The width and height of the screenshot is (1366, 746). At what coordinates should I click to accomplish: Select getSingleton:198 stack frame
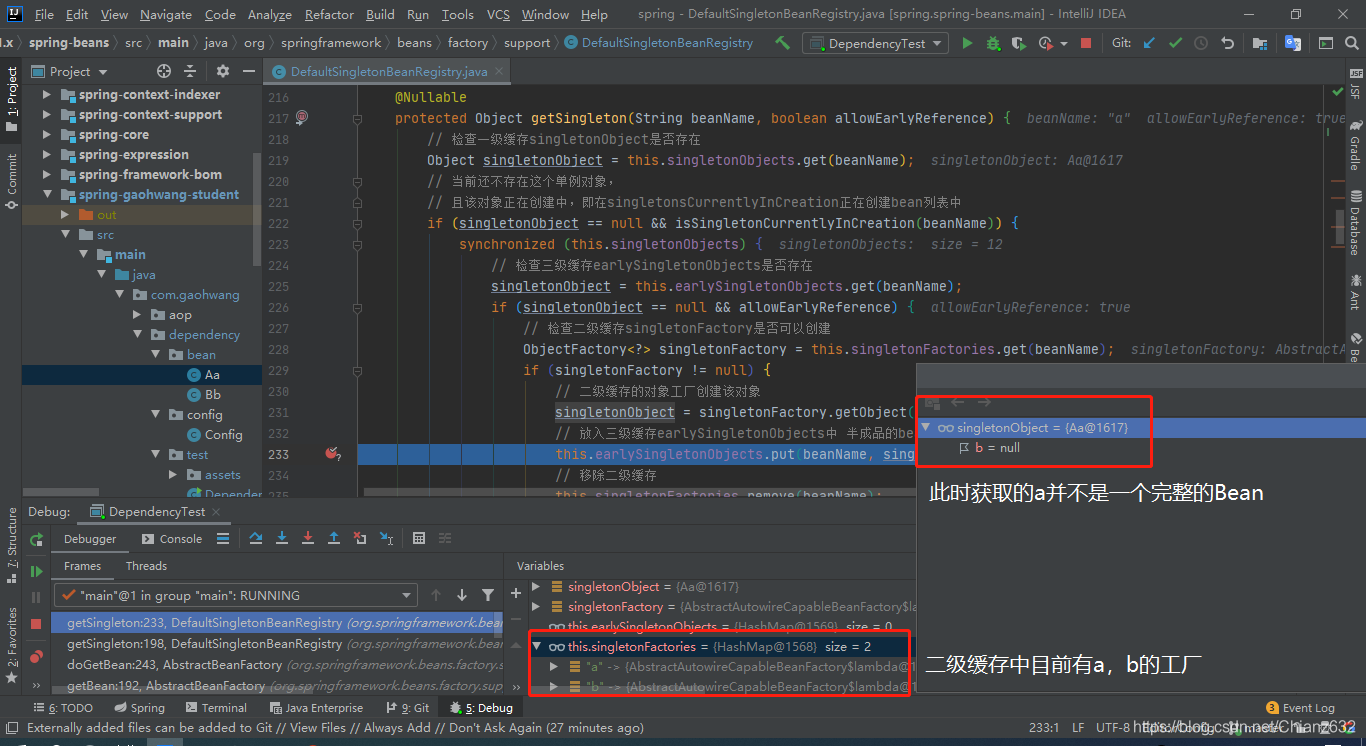click(x=275, y=644)
